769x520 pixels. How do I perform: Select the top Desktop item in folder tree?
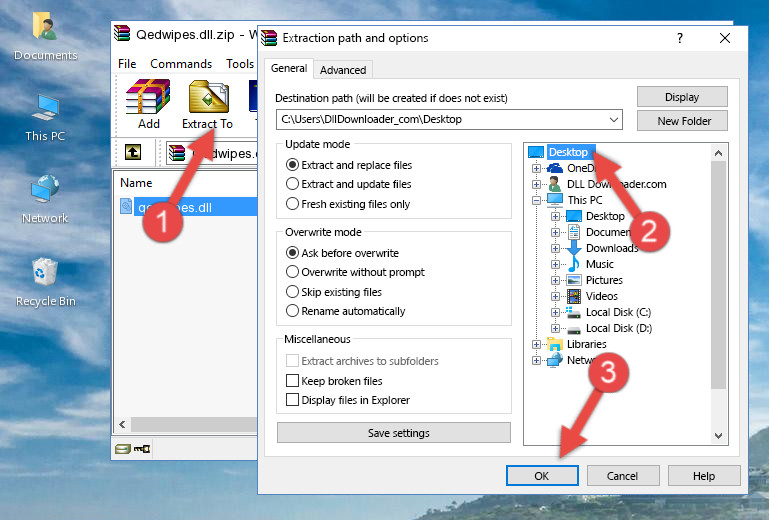click(568, 152)
